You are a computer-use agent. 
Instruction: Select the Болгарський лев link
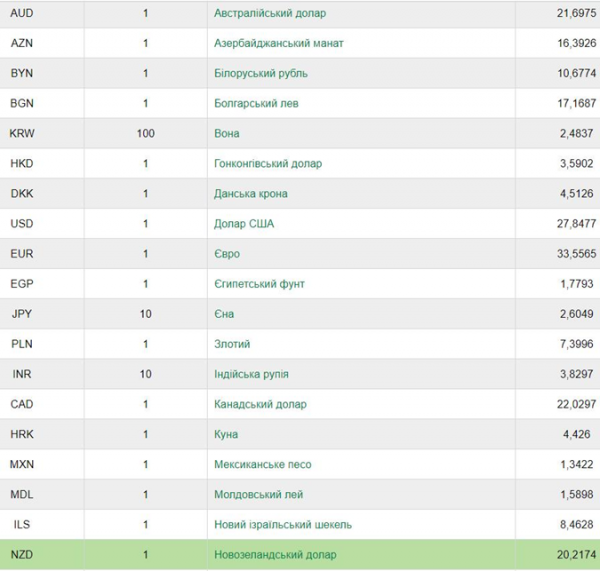[x=256, y=103]
